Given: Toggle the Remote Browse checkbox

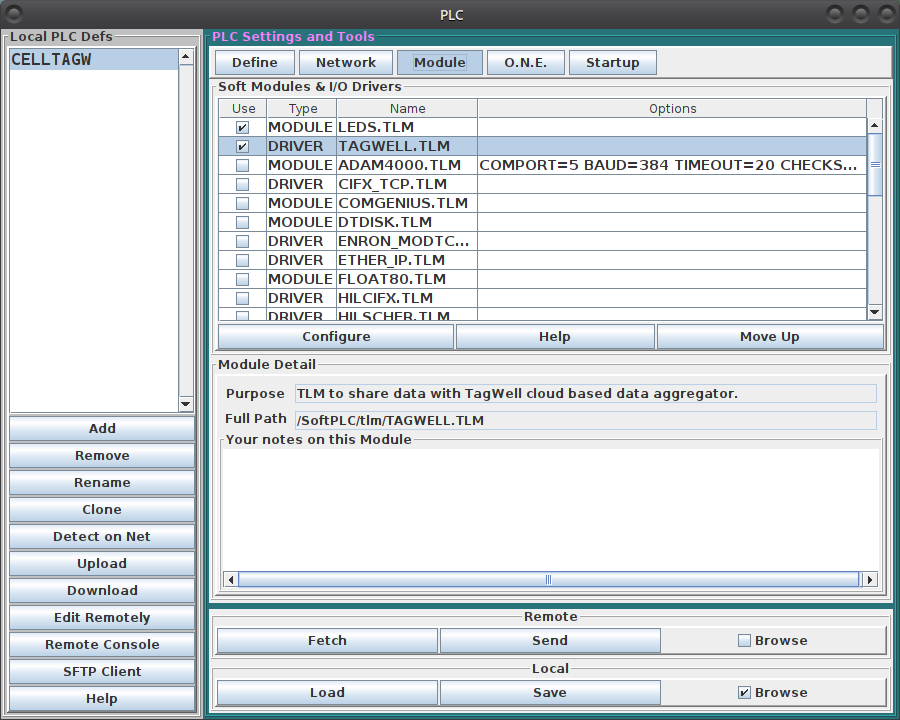Looking at the screenshot, I should pyautogui.click(x=744, y=641).
